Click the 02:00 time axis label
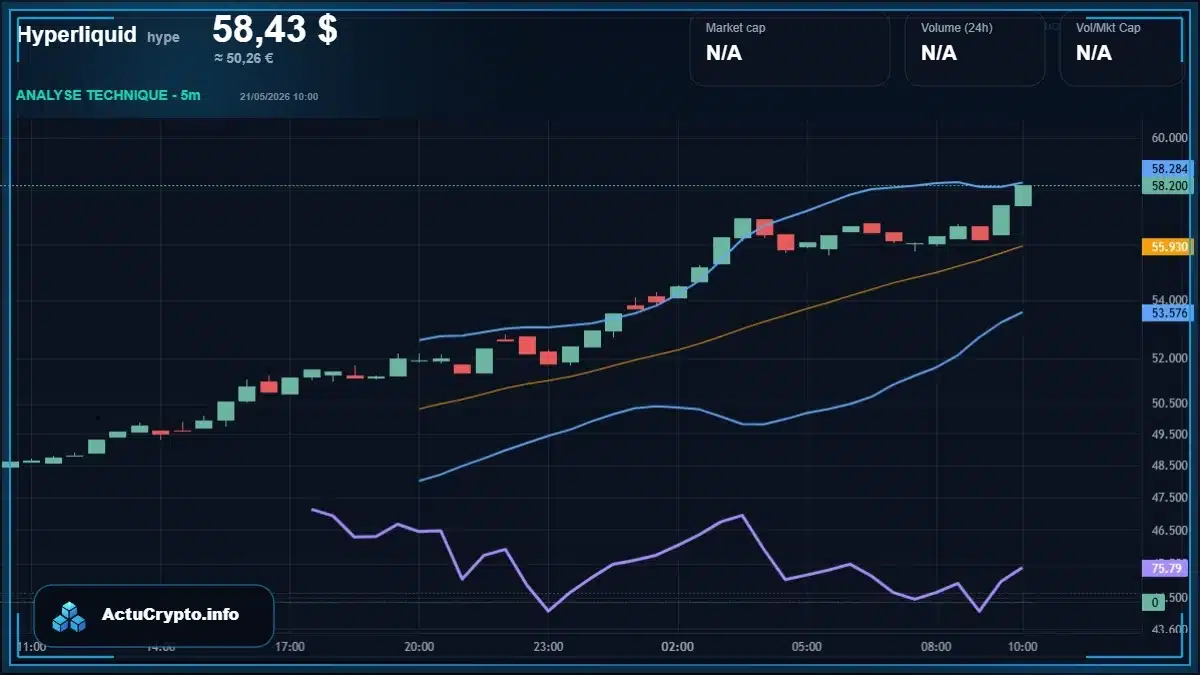The height and width of the screenshot is (675, 1200). pos(678,647)
